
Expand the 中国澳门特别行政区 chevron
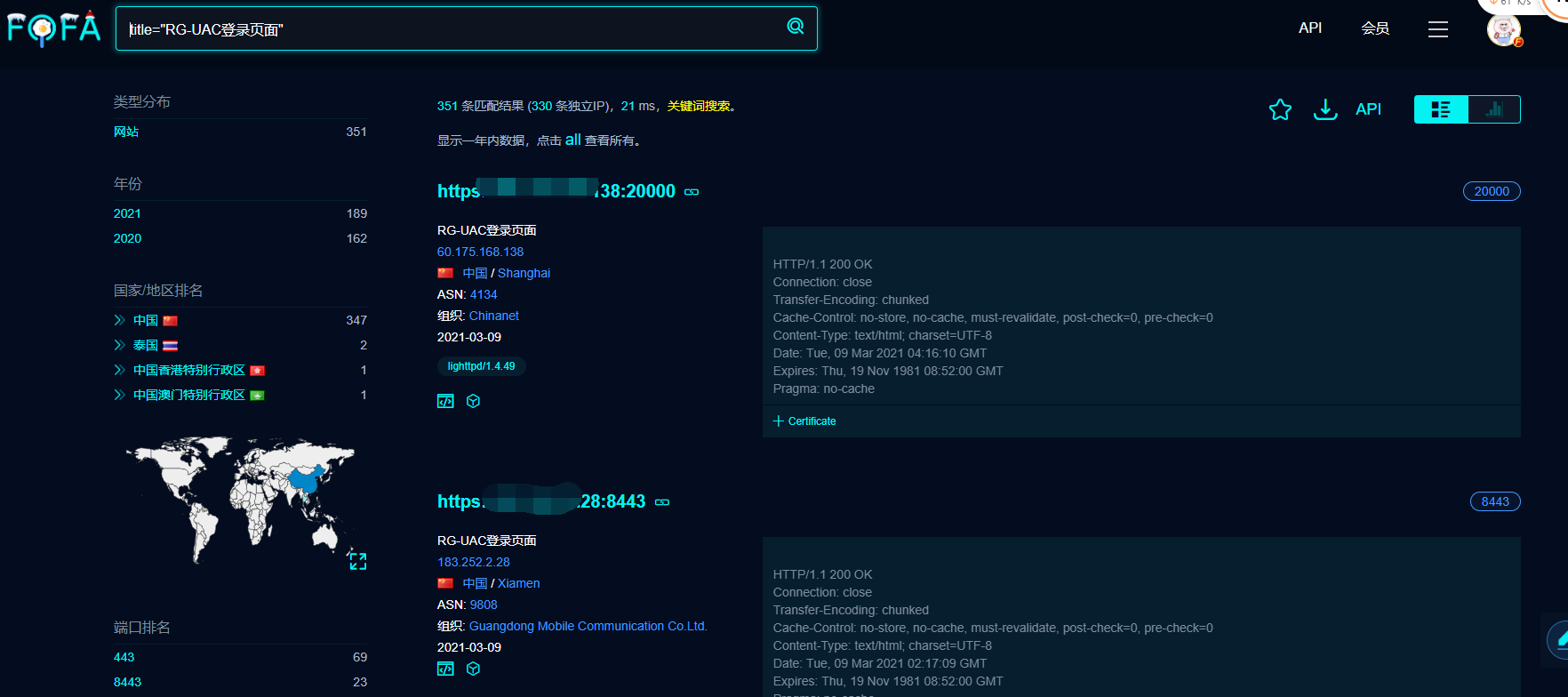click(x=119, y=395)
